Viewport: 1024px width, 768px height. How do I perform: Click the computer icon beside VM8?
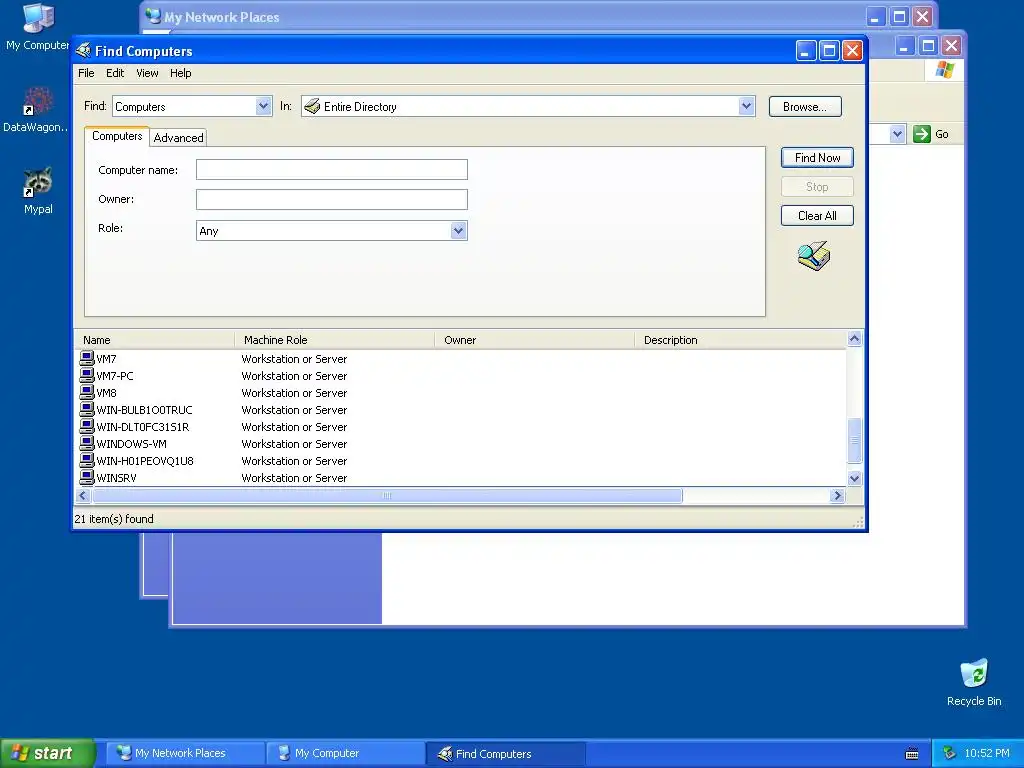[x=87, y=392]
